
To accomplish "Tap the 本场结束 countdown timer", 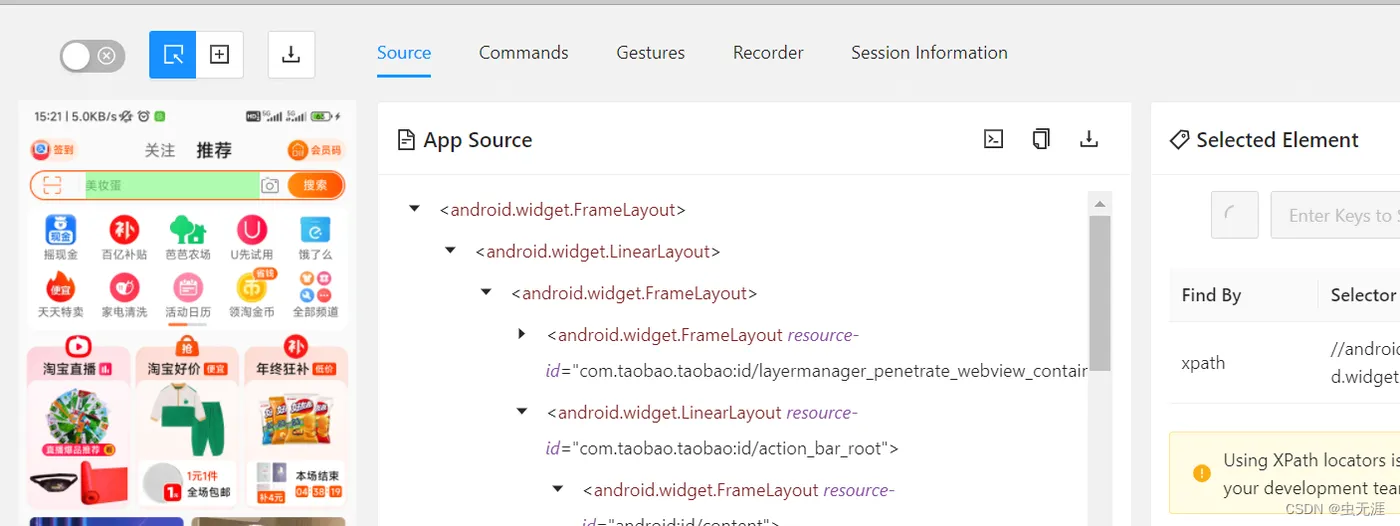I will point(319,484).
